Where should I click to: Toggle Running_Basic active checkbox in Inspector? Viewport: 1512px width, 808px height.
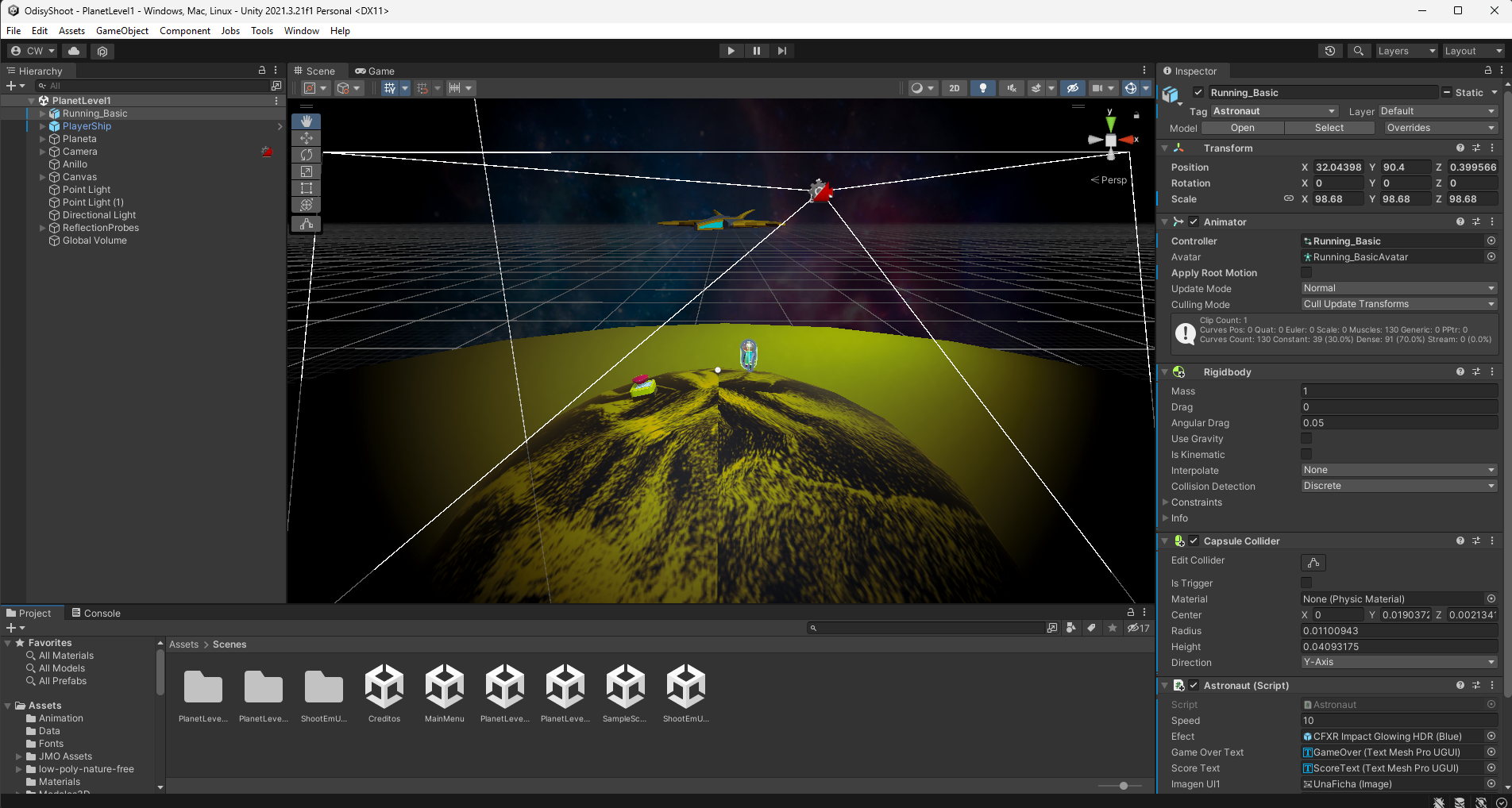(x=1198, y=92)
